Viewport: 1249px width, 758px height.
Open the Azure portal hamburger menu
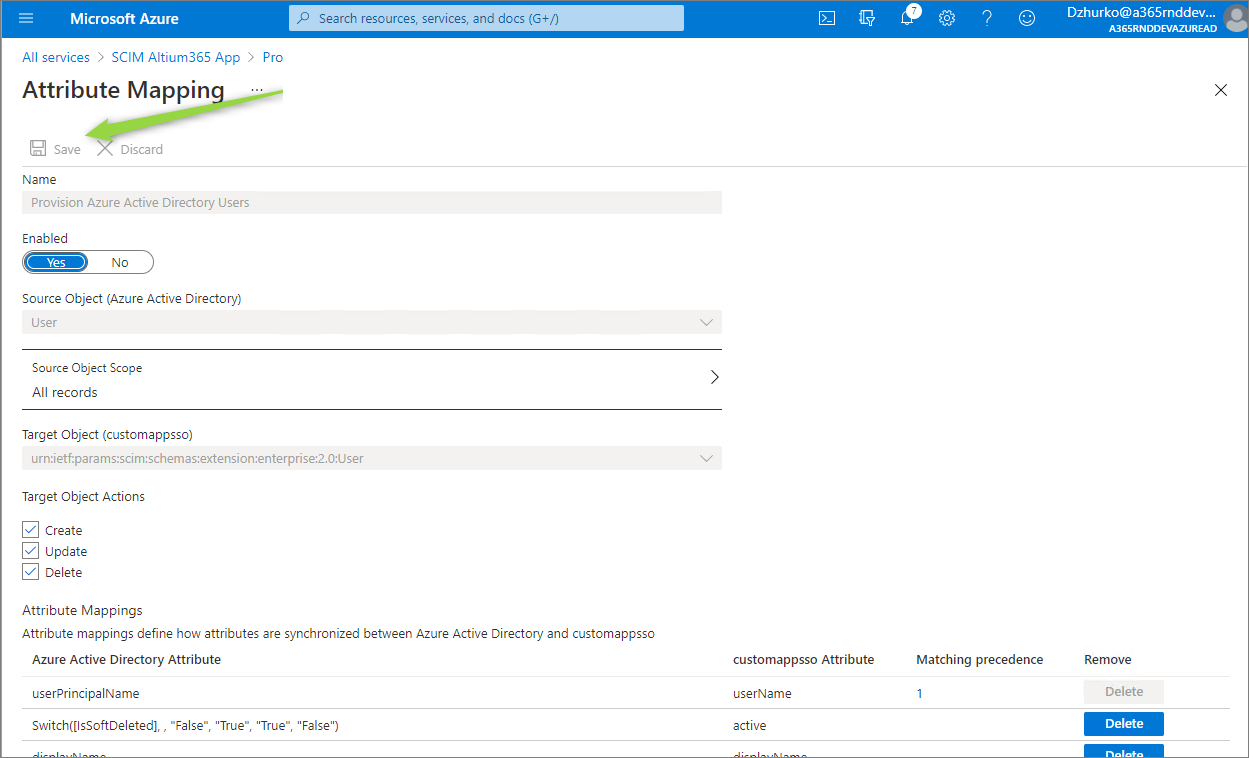(x=26, y=18)
